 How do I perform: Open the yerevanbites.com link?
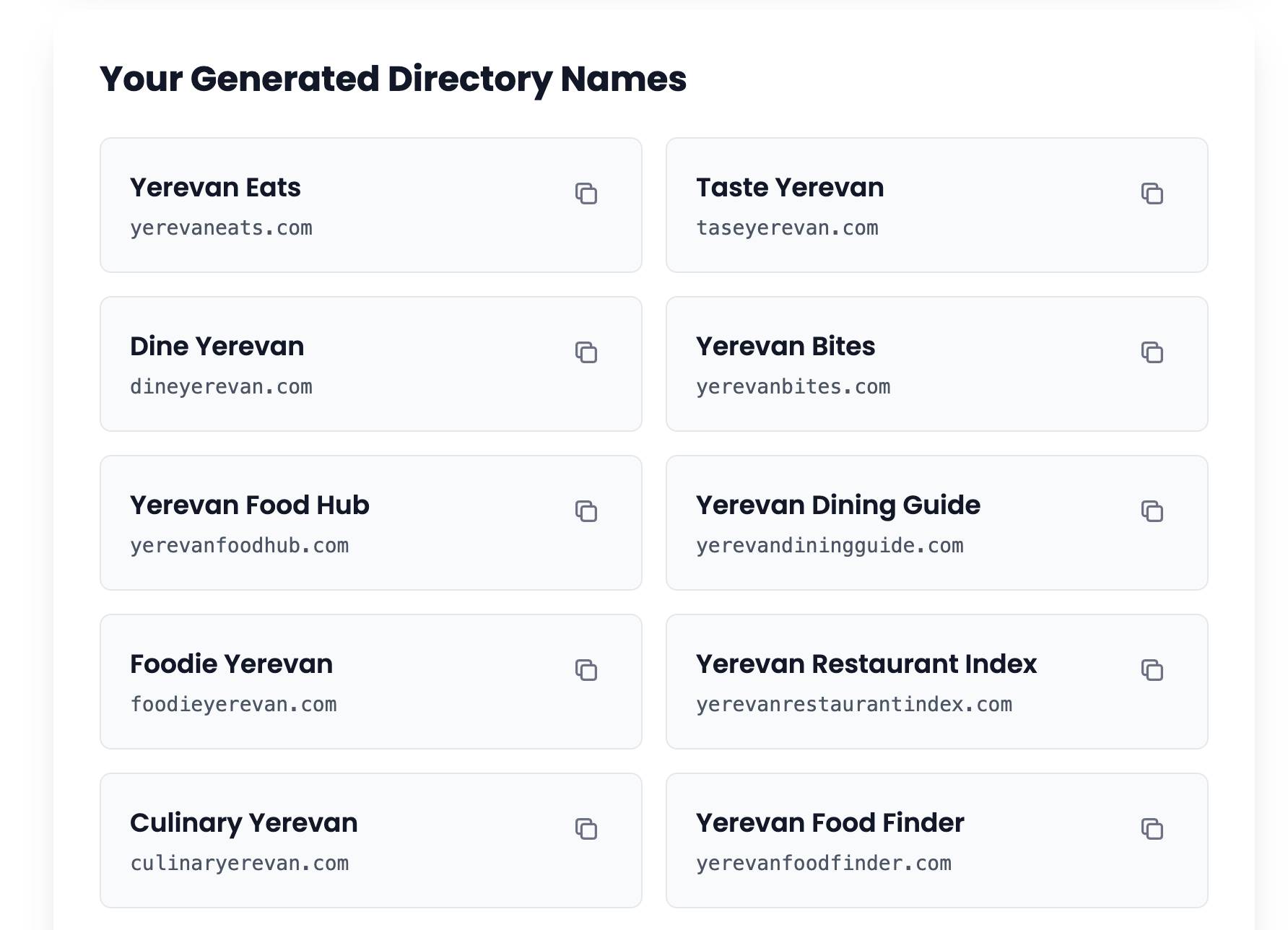tap(793, 386)
